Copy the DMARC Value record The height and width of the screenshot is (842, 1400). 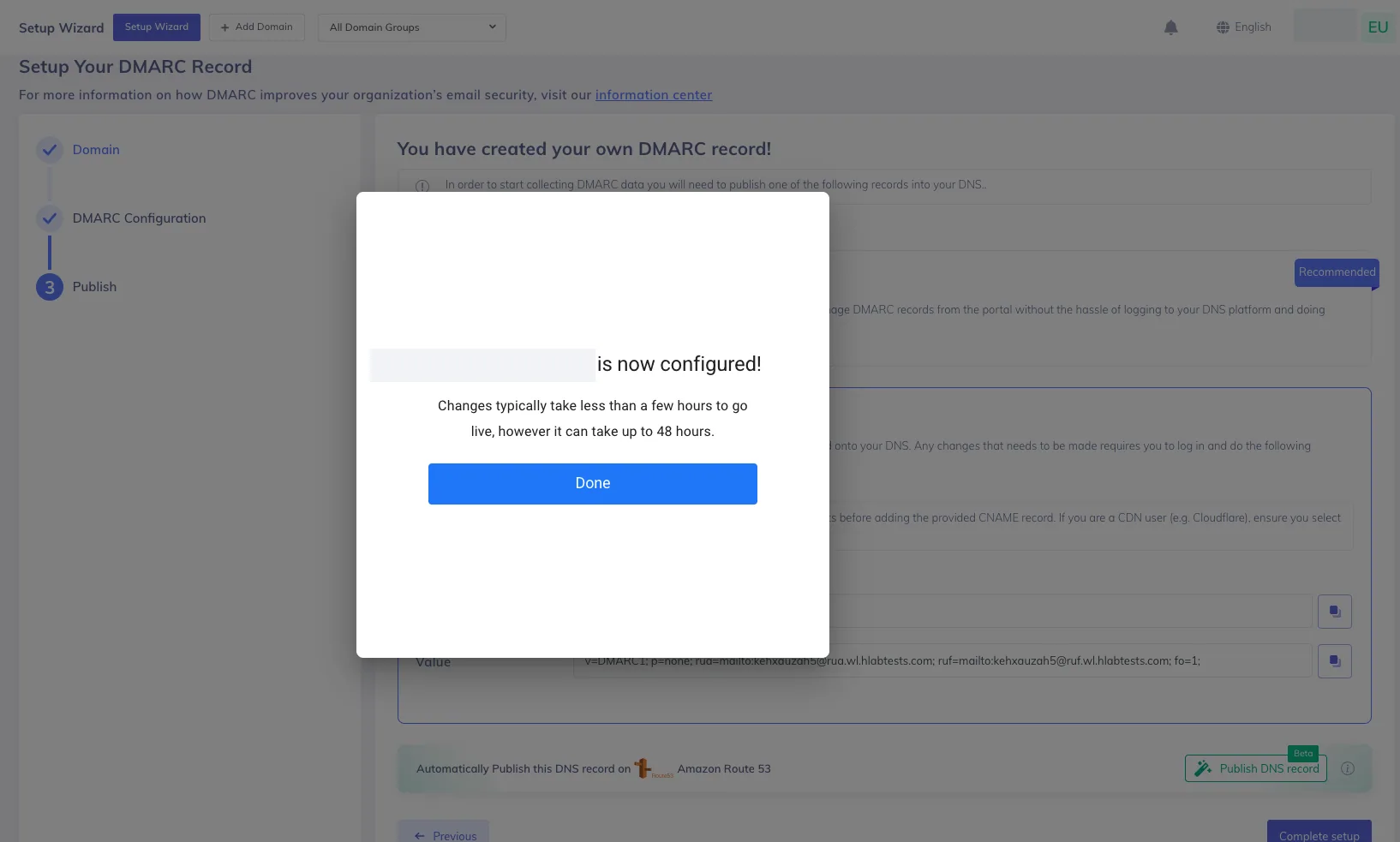coord(1334,661)
